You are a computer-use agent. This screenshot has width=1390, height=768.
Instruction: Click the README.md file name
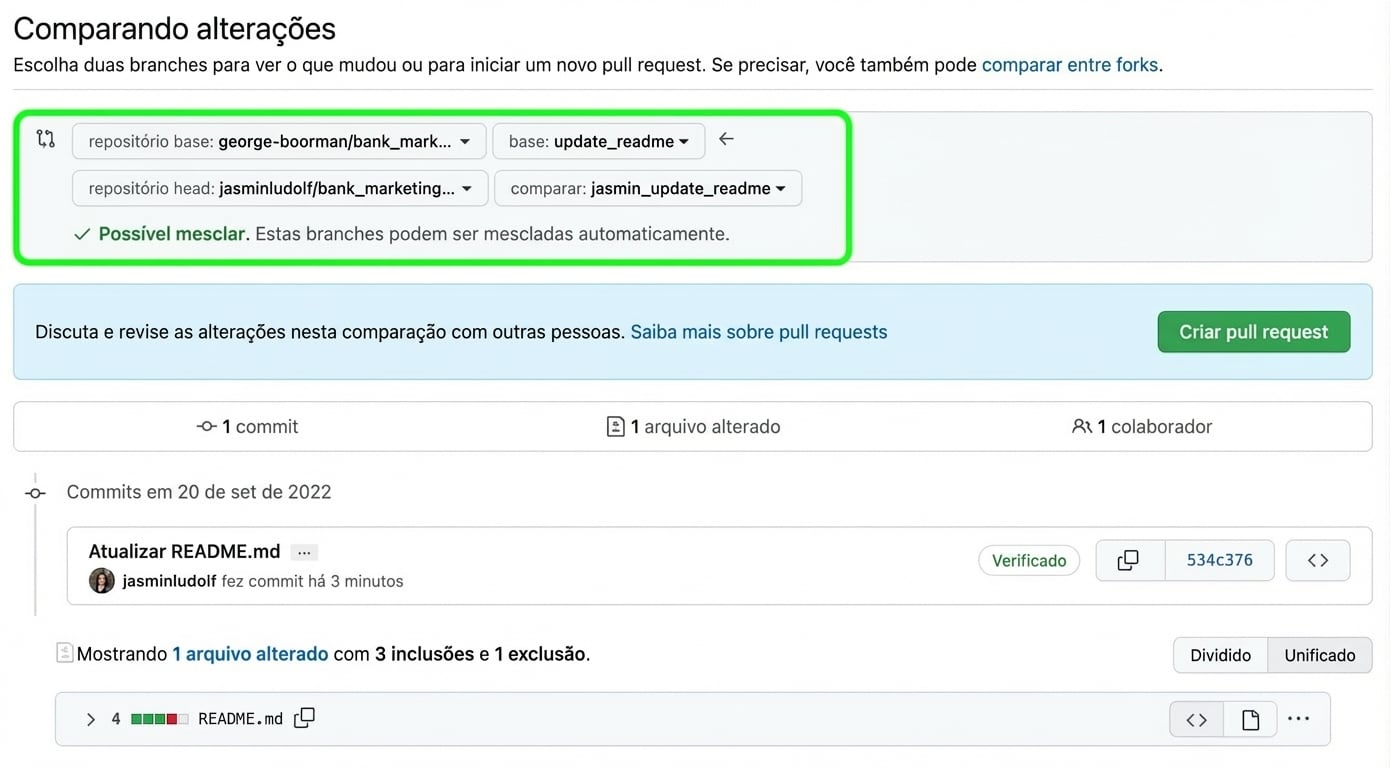241,719
